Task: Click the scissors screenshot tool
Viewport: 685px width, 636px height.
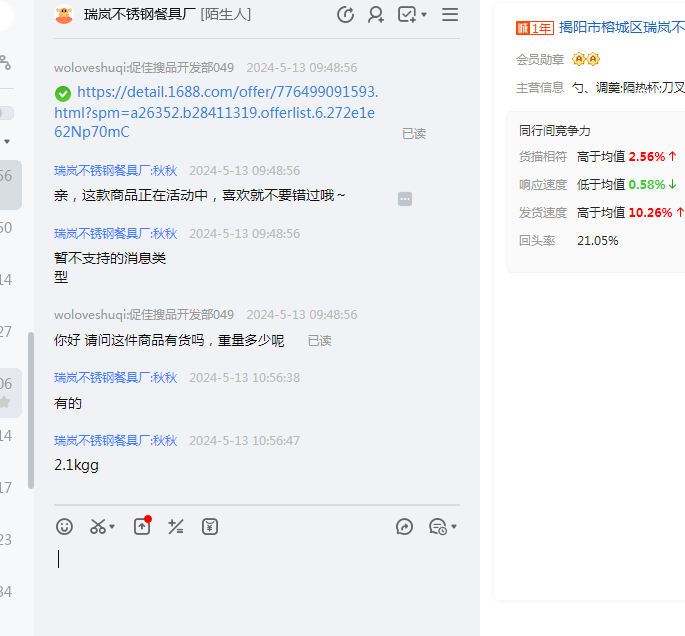Action: (97, 526)
